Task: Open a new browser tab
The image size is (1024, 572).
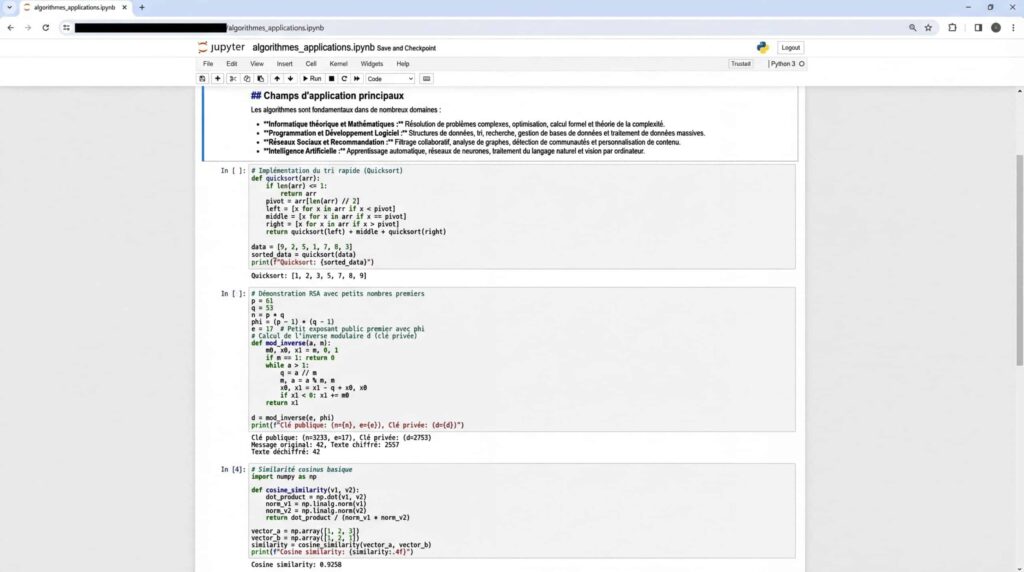Action: coord(142,8)
